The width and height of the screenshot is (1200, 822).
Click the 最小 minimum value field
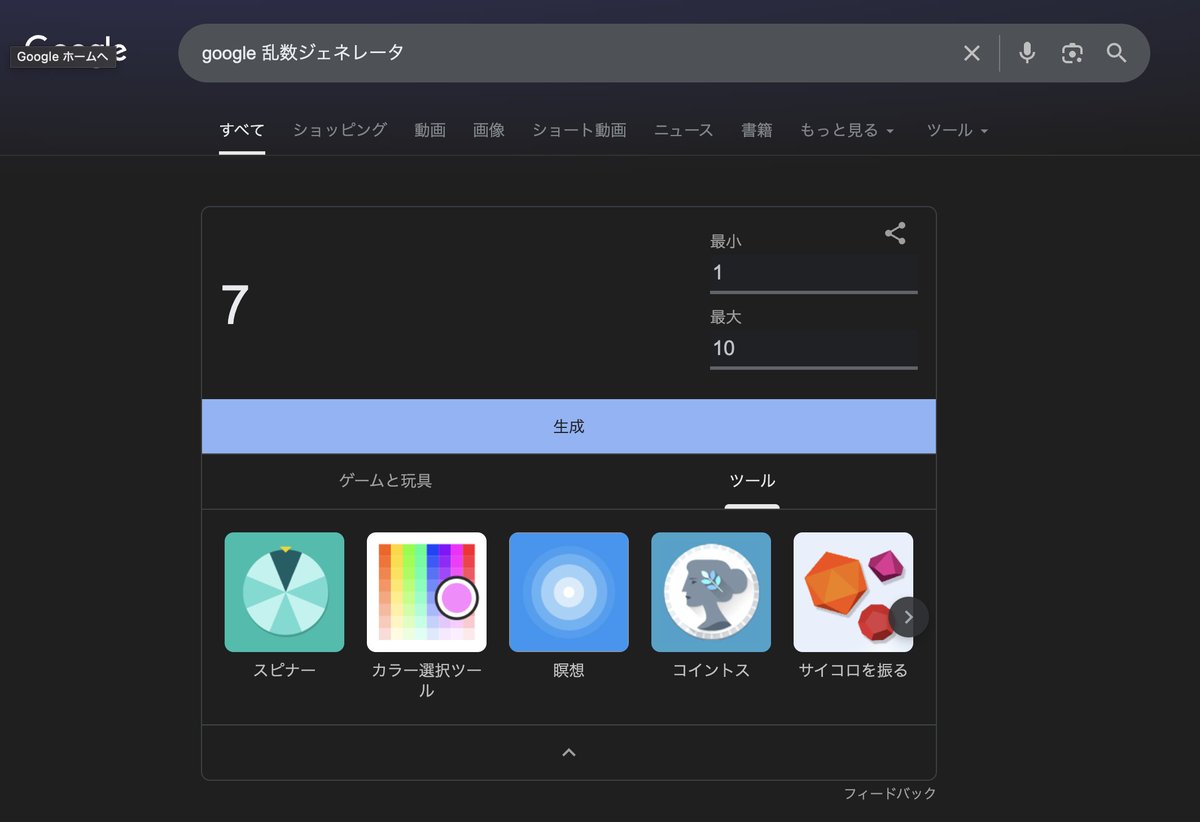click(x=813, y=272)
